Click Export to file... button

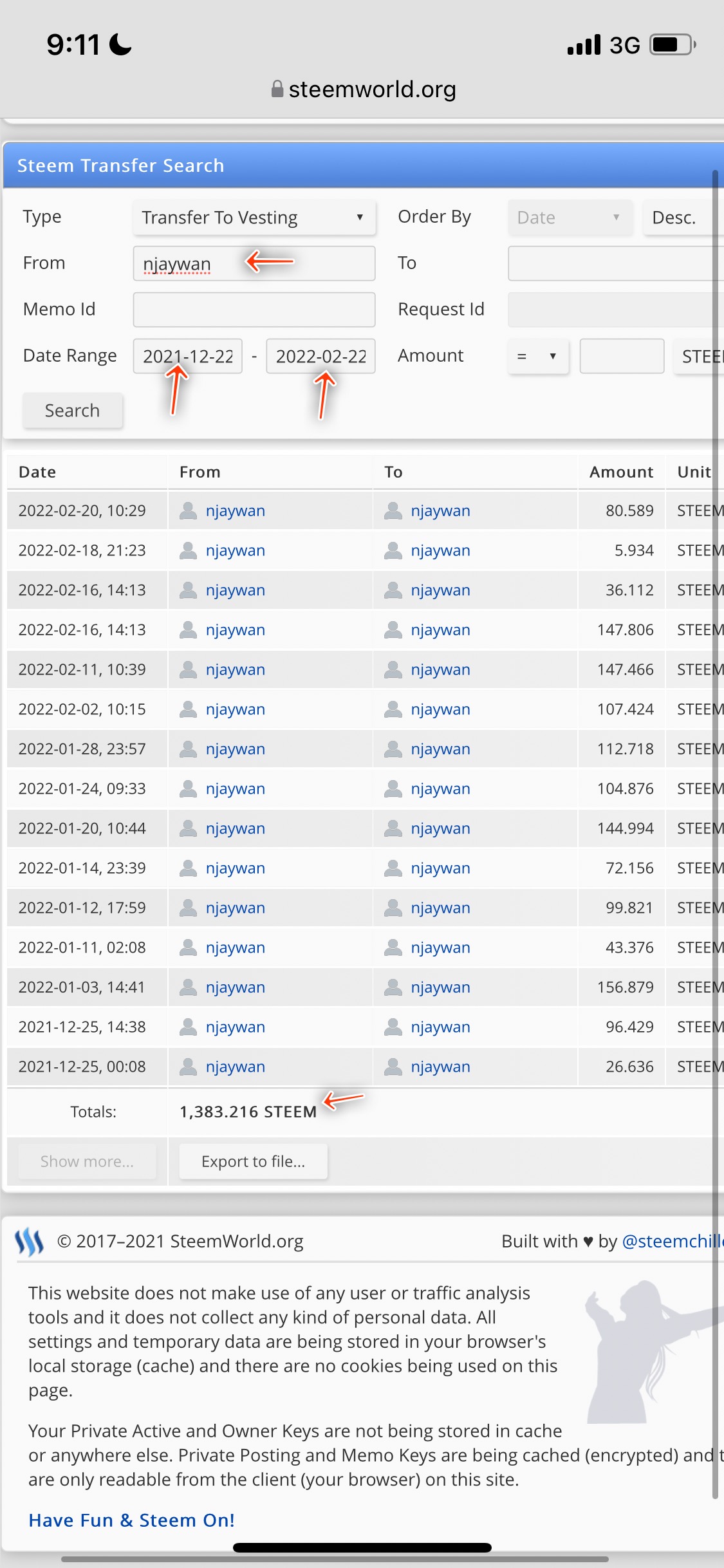click(254, 1161)
